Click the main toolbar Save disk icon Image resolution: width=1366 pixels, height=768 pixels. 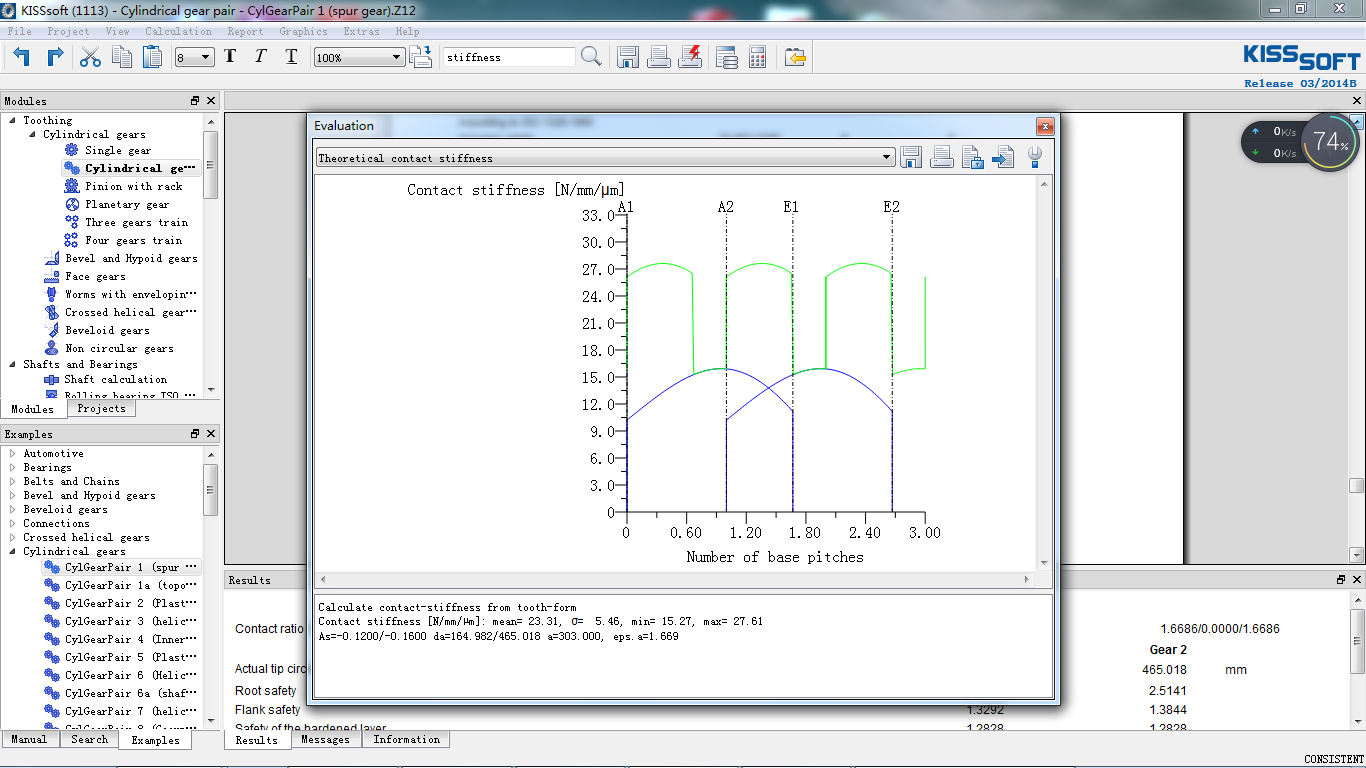coord(628,57)
